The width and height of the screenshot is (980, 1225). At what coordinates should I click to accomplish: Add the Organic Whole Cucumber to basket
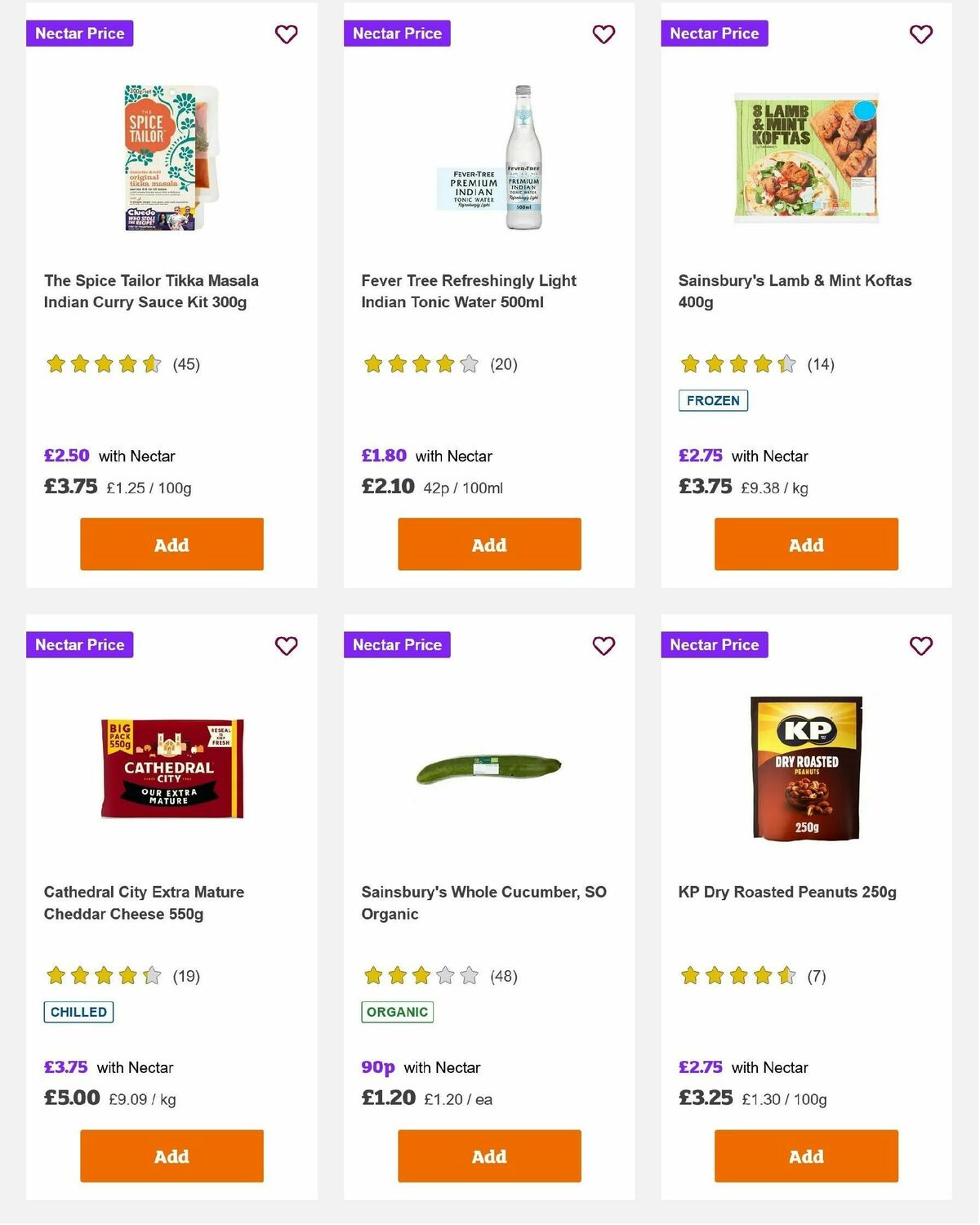[x=488, y=1156]
